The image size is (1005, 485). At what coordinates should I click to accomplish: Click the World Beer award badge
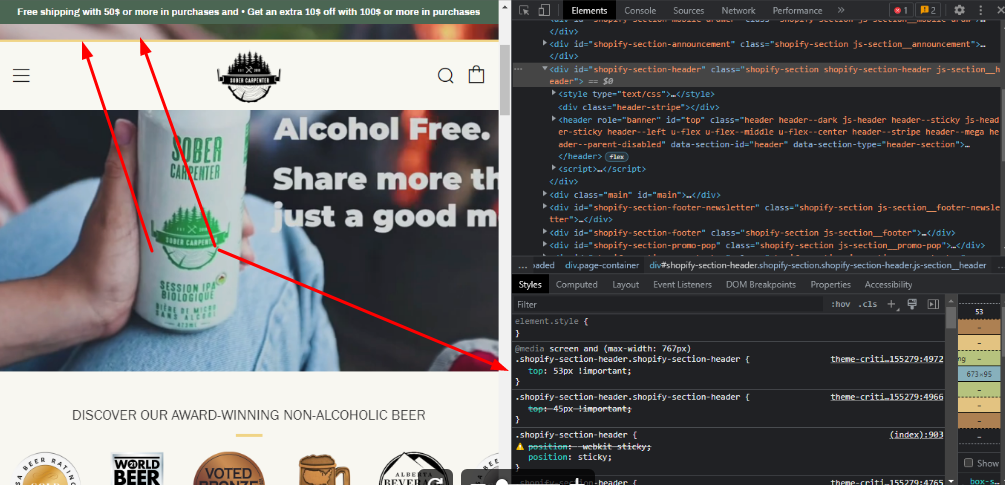(136, 469)
